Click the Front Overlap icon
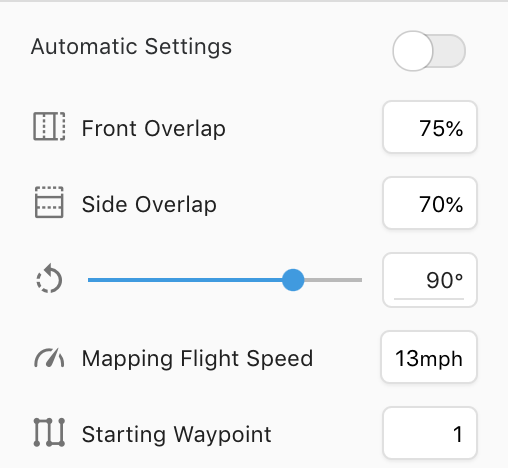Viewport: 508px width, 468px height. (49, 127)
